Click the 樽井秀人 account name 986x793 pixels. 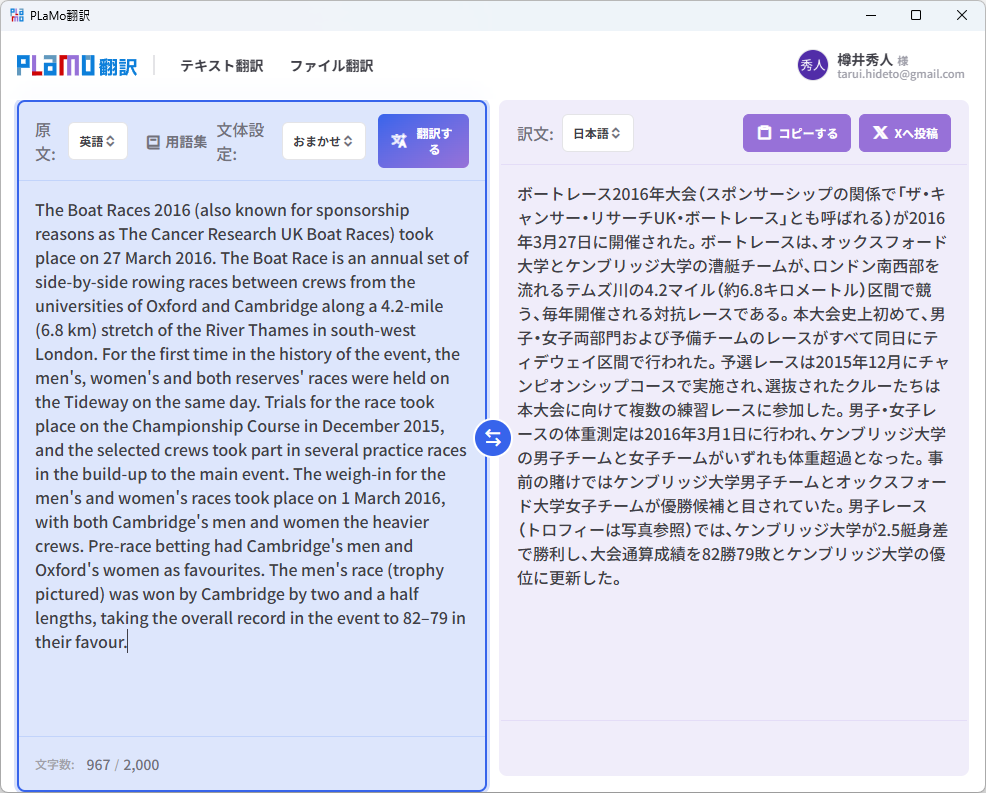(x=866, y=59)
